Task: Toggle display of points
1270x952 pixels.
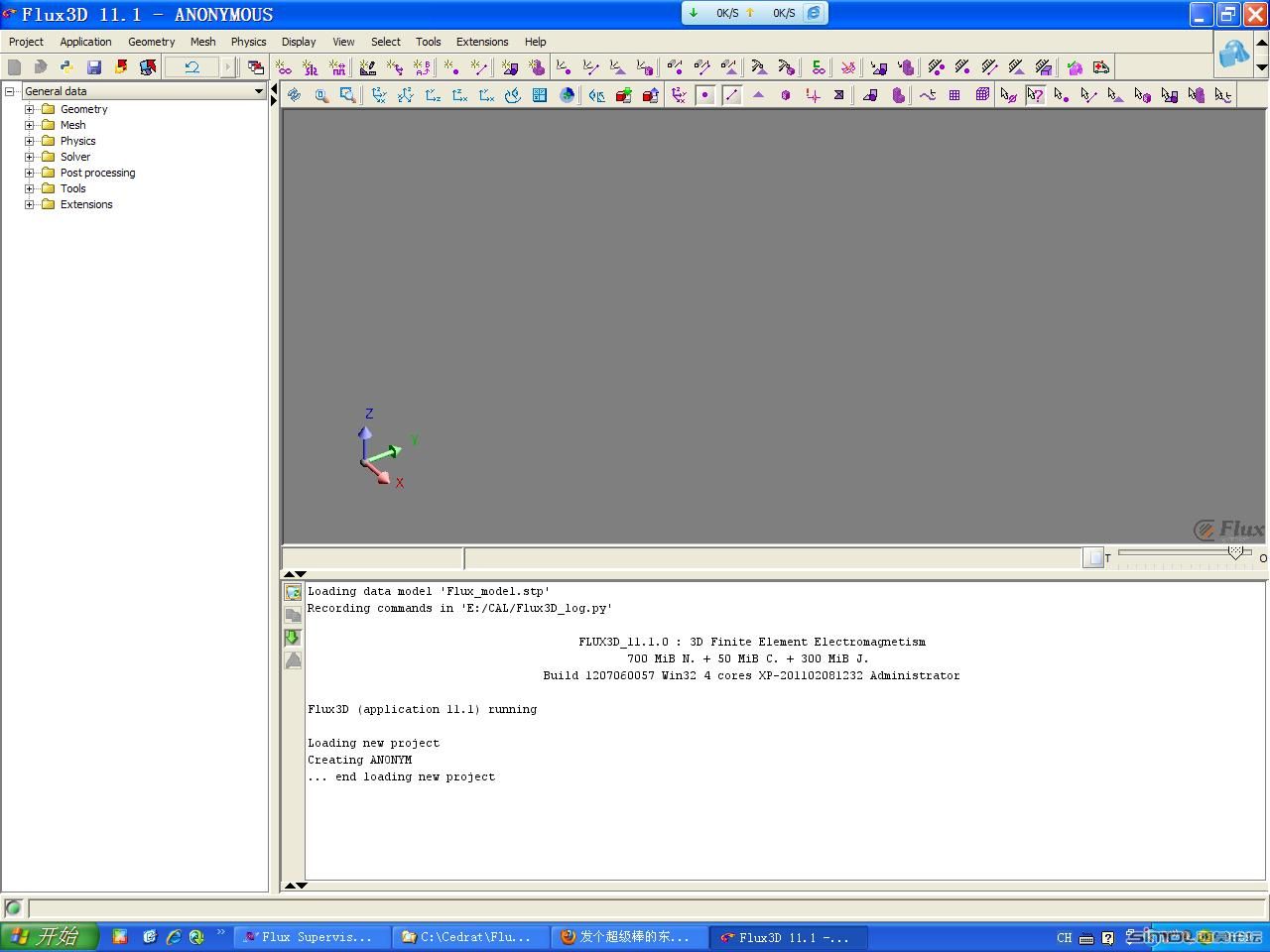Action: tap(705, 95)
